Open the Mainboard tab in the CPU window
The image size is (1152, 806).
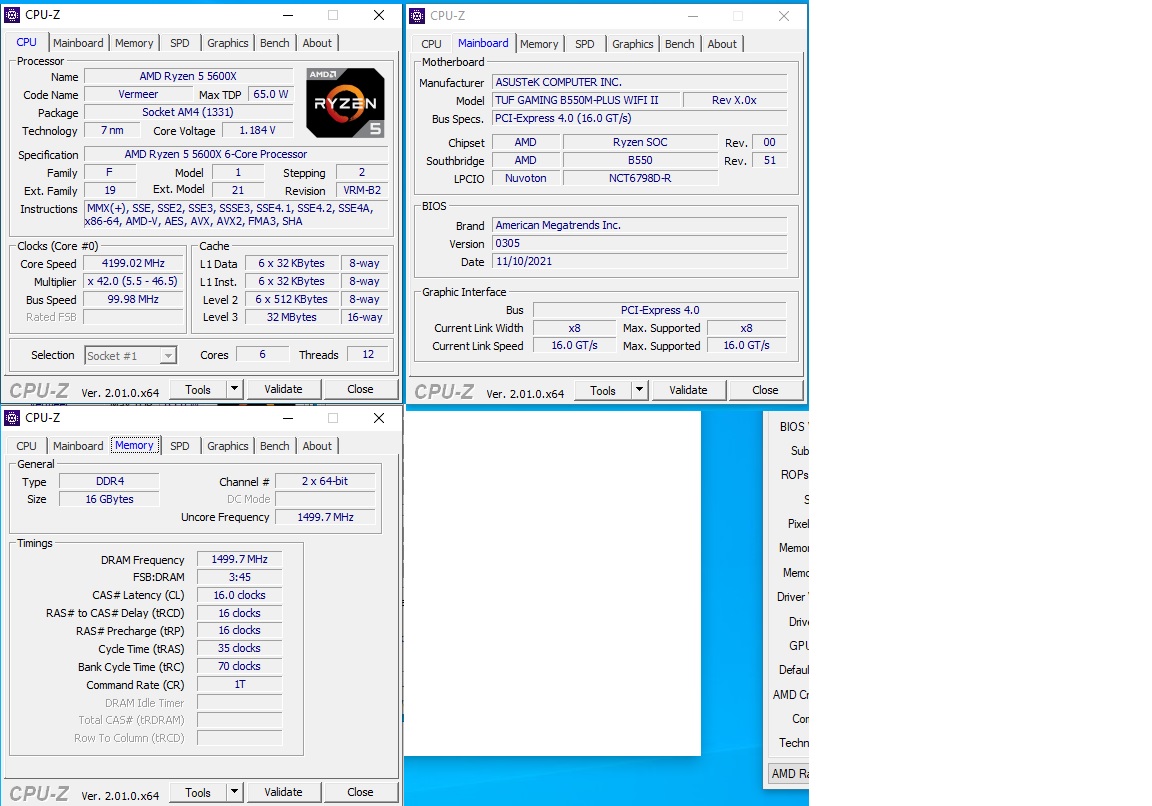click(x=78, y=43)
